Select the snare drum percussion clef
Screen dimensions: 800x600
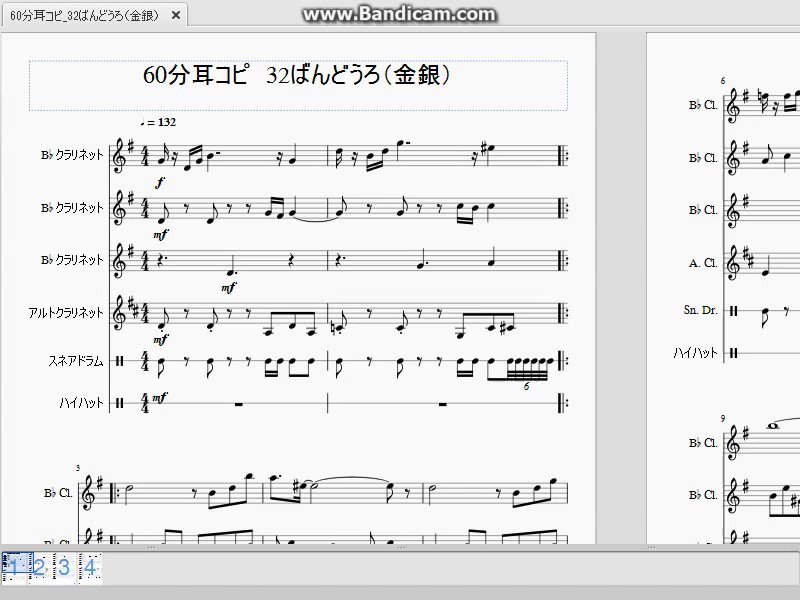point(120,361)
